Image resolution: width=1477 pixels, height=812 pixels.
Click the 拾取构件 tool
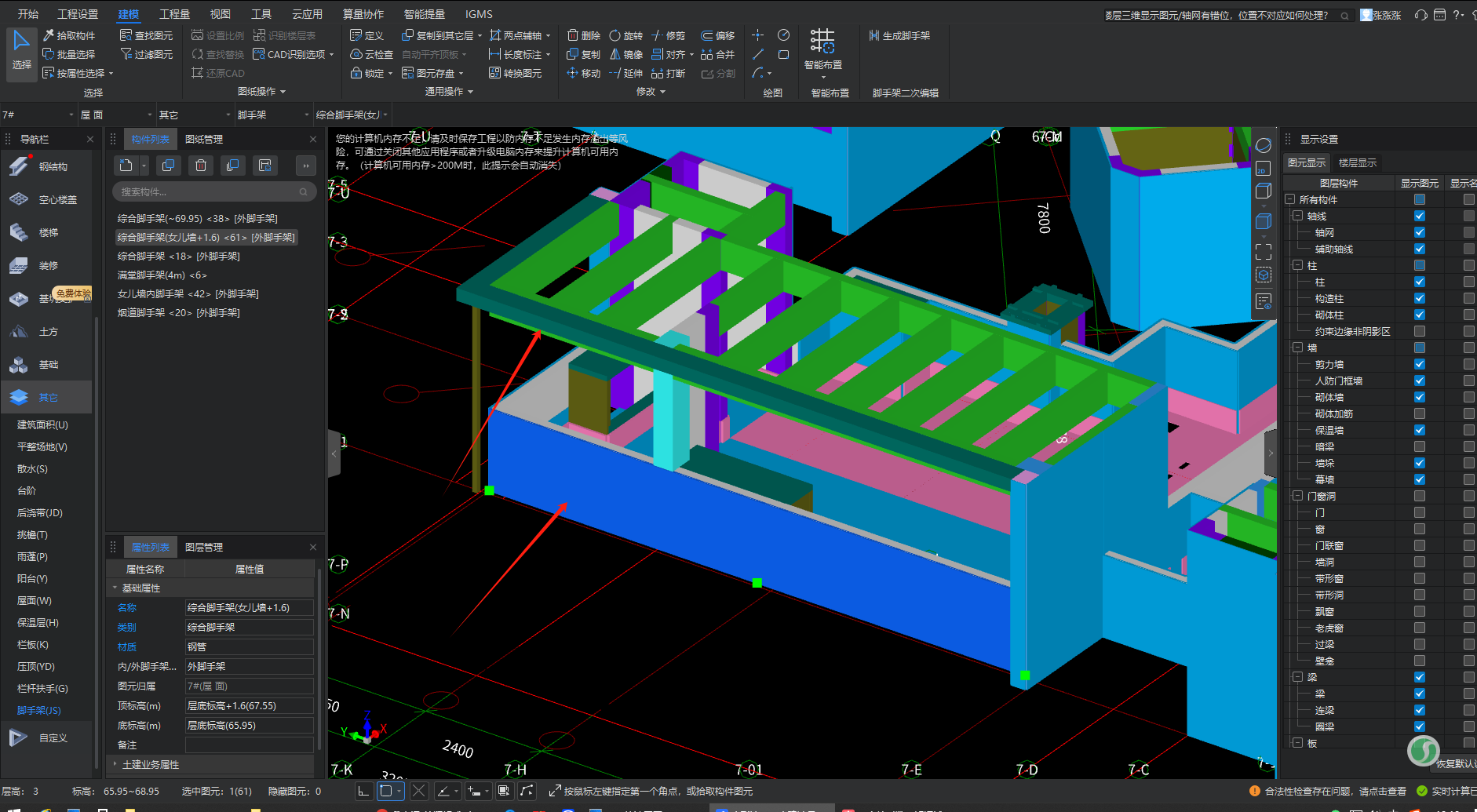click(69, 35)
